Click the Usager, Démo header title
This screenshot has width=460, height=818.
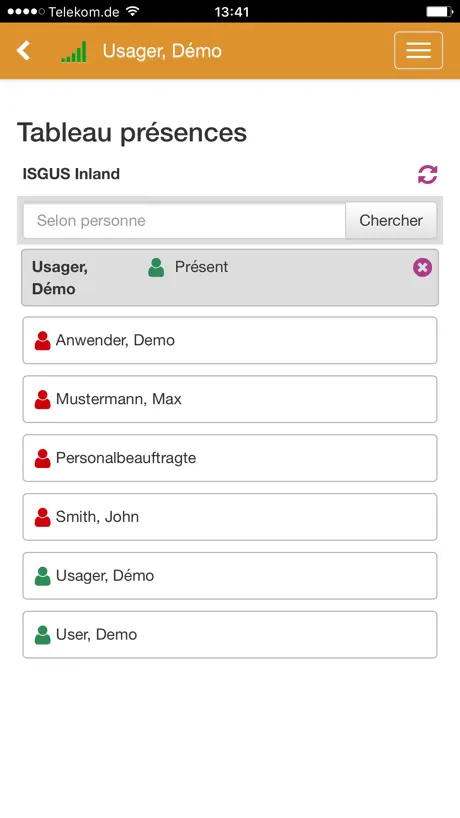click(x=162, y=51)
